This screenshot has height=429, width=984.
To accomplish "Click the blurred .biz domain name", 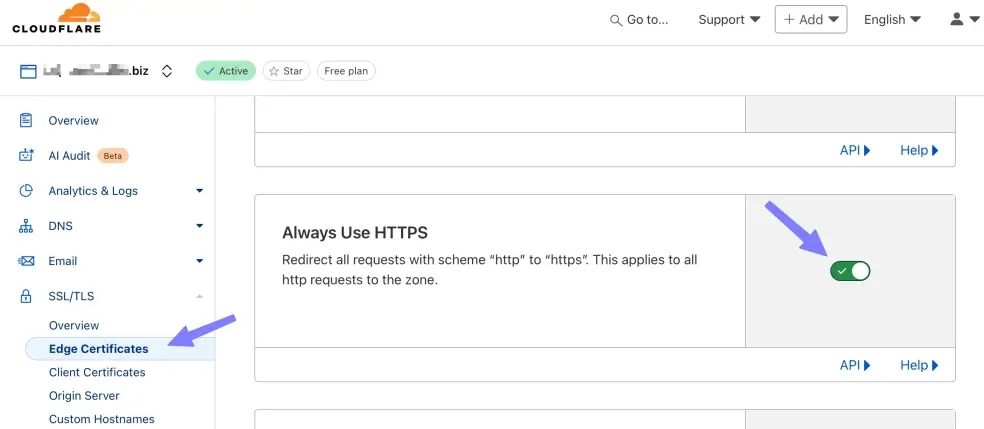I will click(x=96, y=71).
